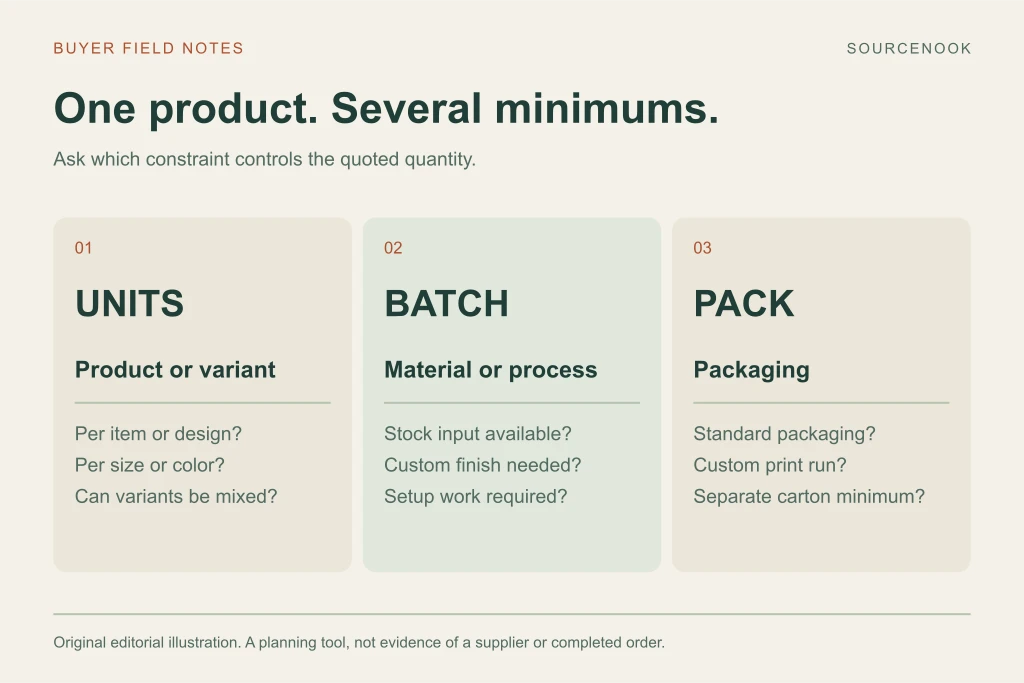Click the question Stock input available?

point(477,434)
